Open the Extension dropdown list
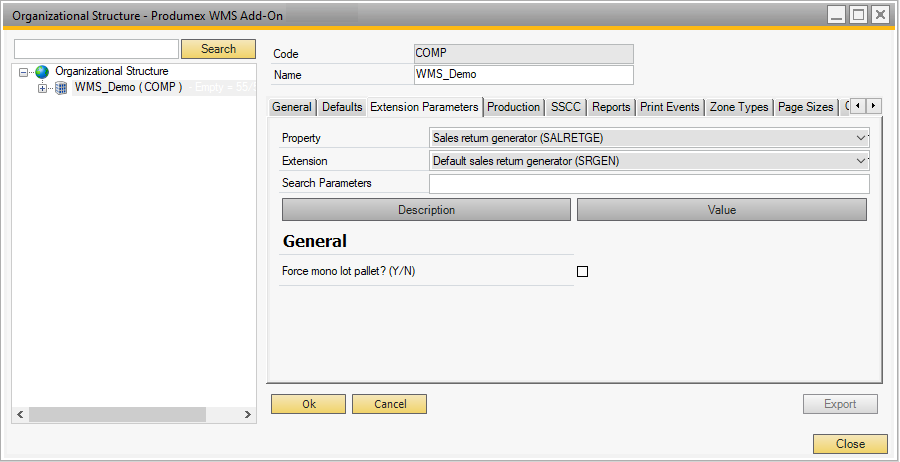Viewport: 900px width, 462px height. pos(862,160)
